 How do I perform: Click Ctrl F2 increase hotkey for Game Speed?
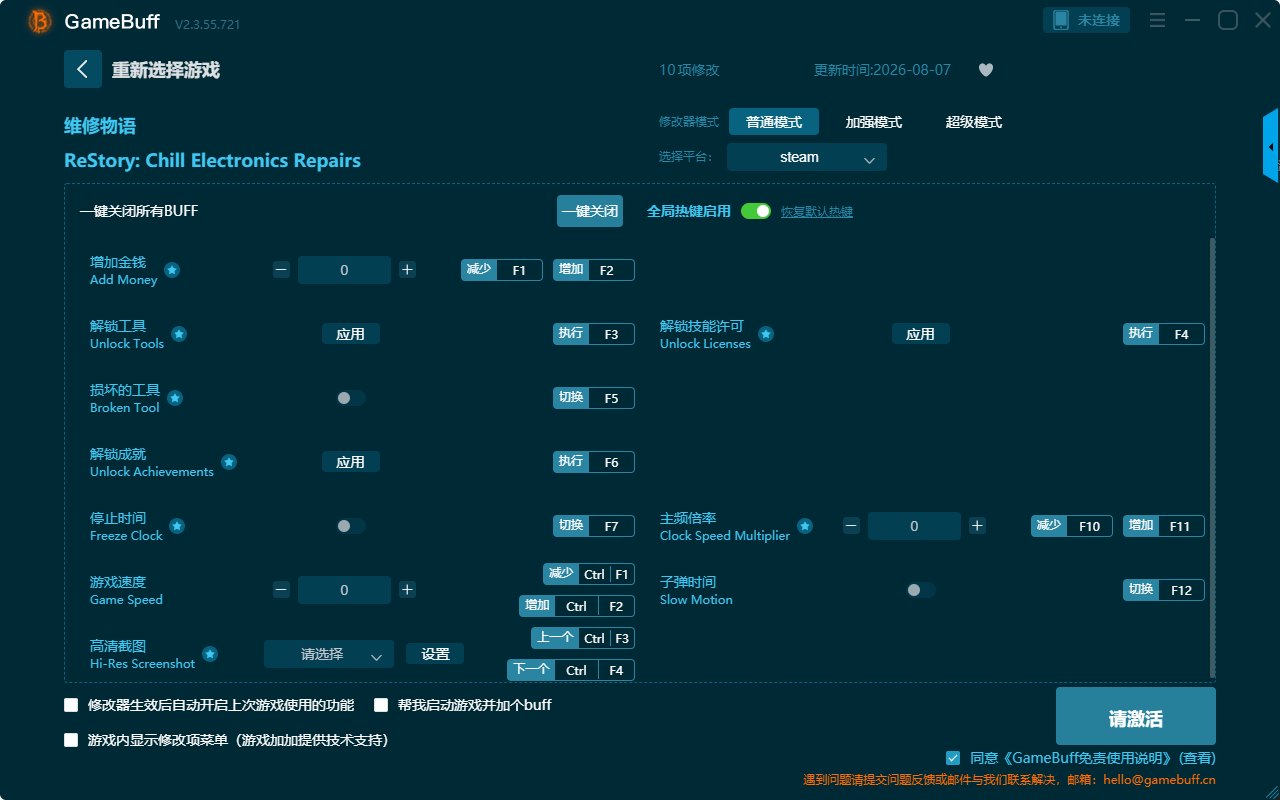click(577, 606)
